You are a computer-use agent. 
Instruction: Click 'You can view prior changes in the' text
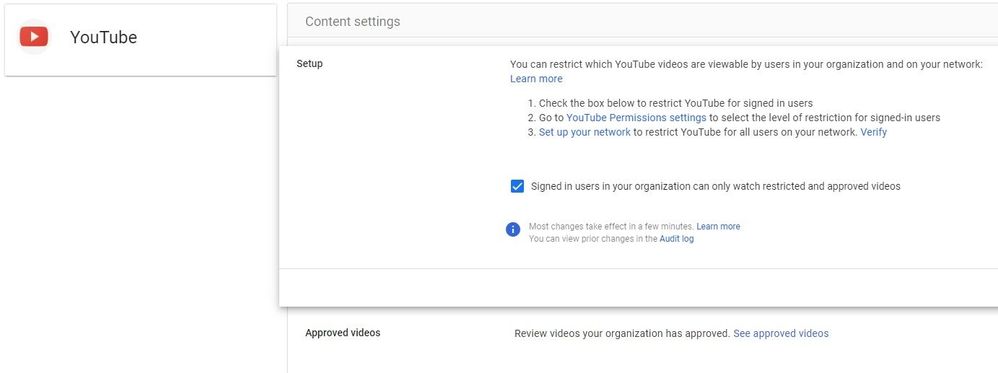pyautogui.click(x=593, y=239)
